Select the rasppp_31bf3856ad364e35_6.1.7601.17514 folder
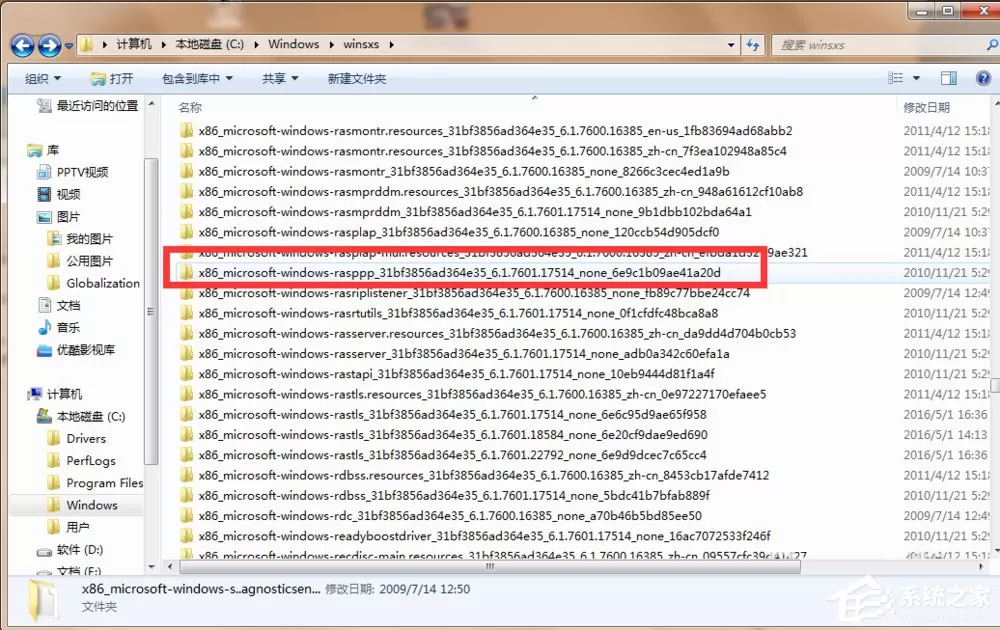The height and width of the screenshot is (630, 1000). click(459, 273)
